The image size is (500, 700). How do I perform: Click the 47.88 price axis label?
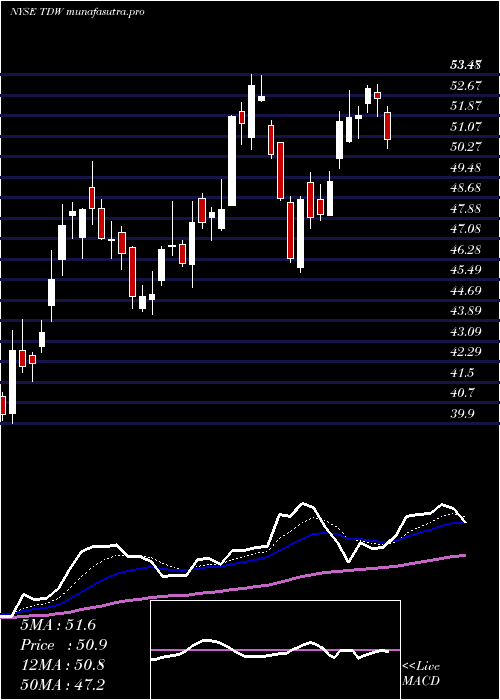[465, 208]
